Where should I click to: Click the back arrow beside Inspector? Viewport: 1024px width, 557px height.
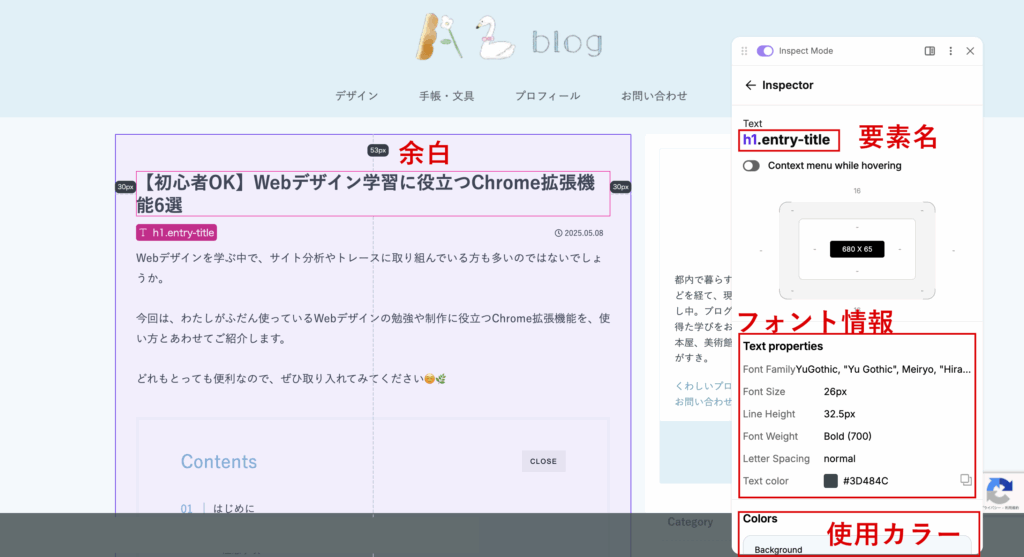tap(750, 86)
